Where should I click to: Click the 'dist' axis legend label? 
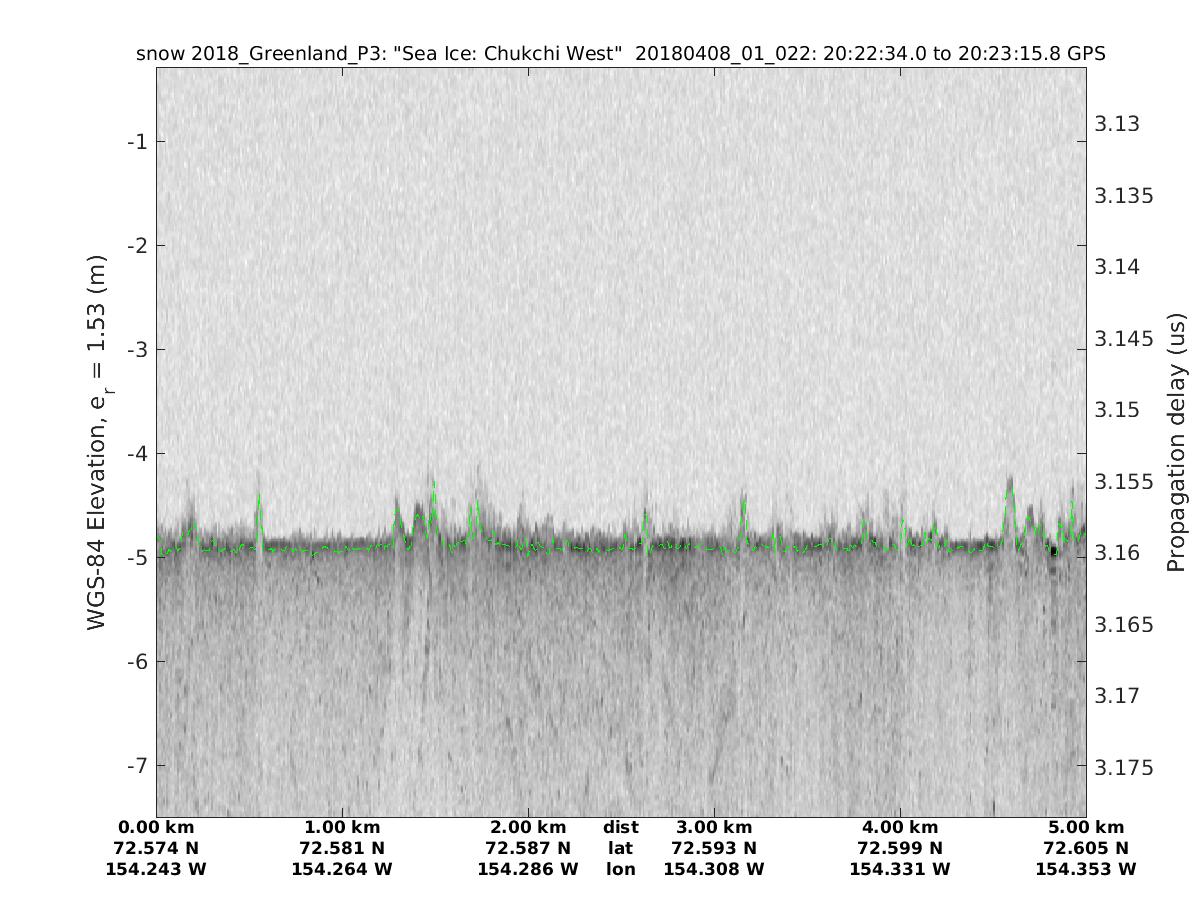coord(620,827)
